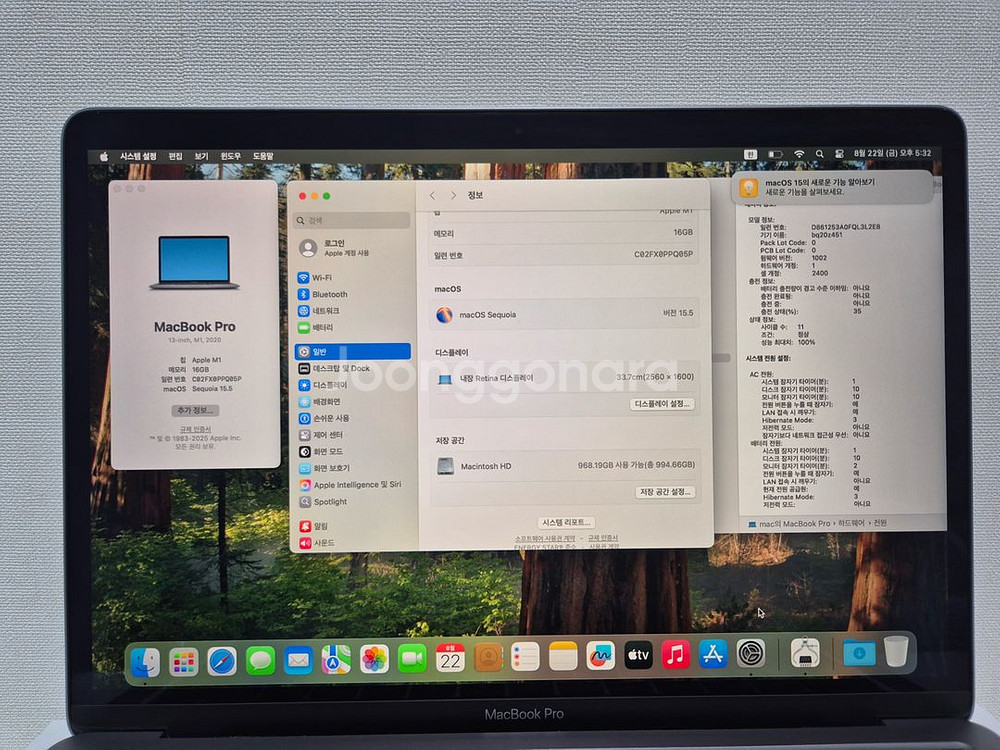The height and width of the screenshot is (750, 1000).
Task: Open the '편집' menu in the menu bar
Action: 175,156
